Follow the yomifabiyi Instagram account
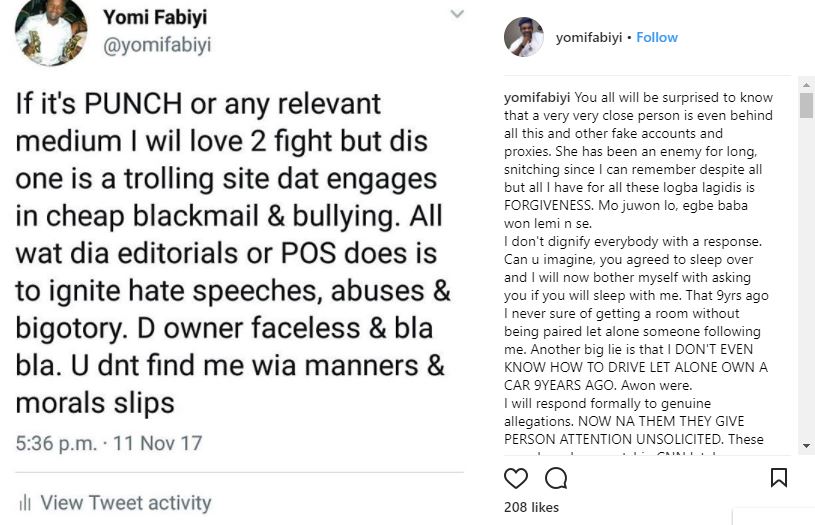The image size is (815, 525). click(x=657, y=37)
